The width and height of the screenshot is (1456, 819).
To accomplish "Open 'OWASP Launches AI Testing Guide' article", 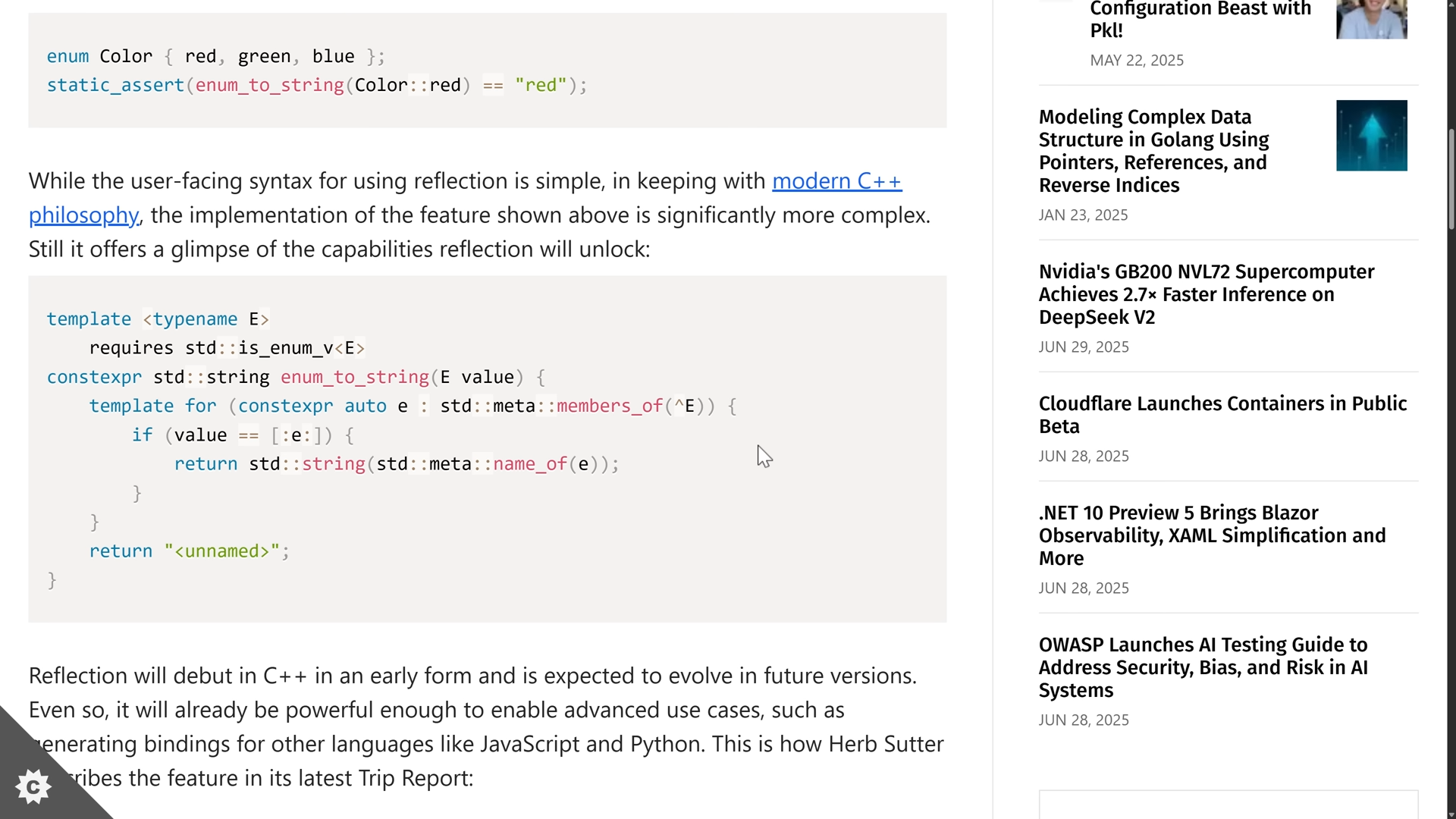I will tap(1203, 667).
